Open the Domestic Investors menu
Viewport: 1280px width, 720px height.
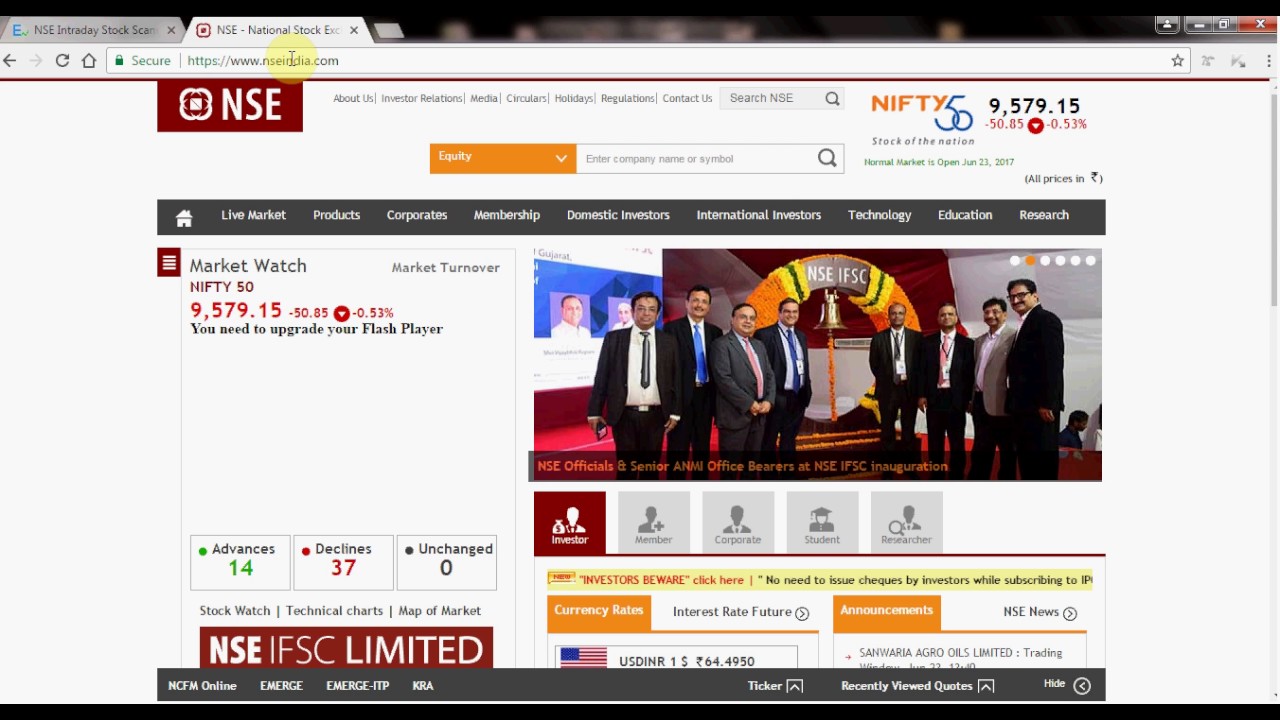pyautogui.click(x=618, y=215)
